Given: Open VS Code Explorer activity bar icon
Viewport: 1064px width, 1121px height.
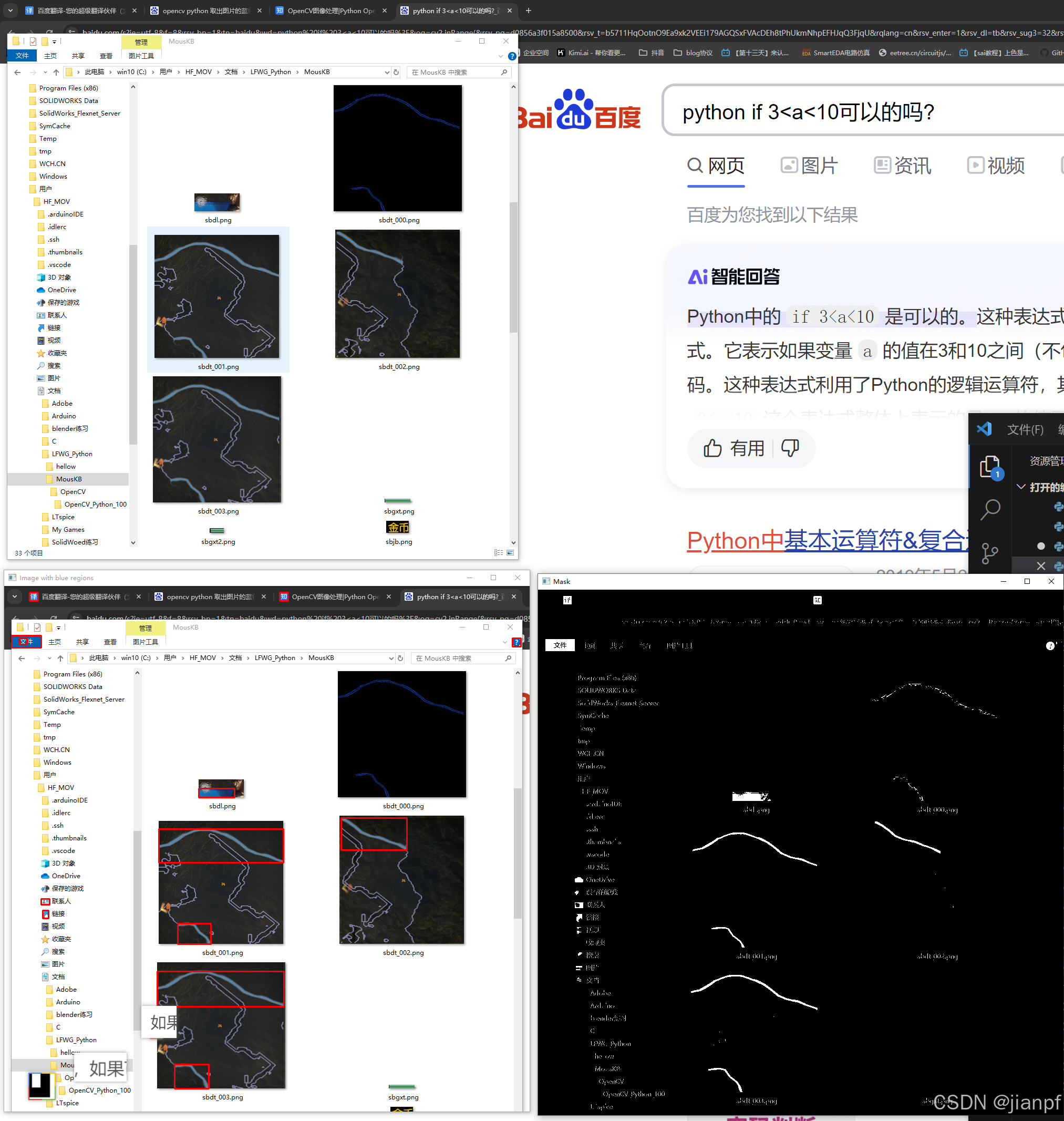Looking at the screenshot, I should (990, 467).
